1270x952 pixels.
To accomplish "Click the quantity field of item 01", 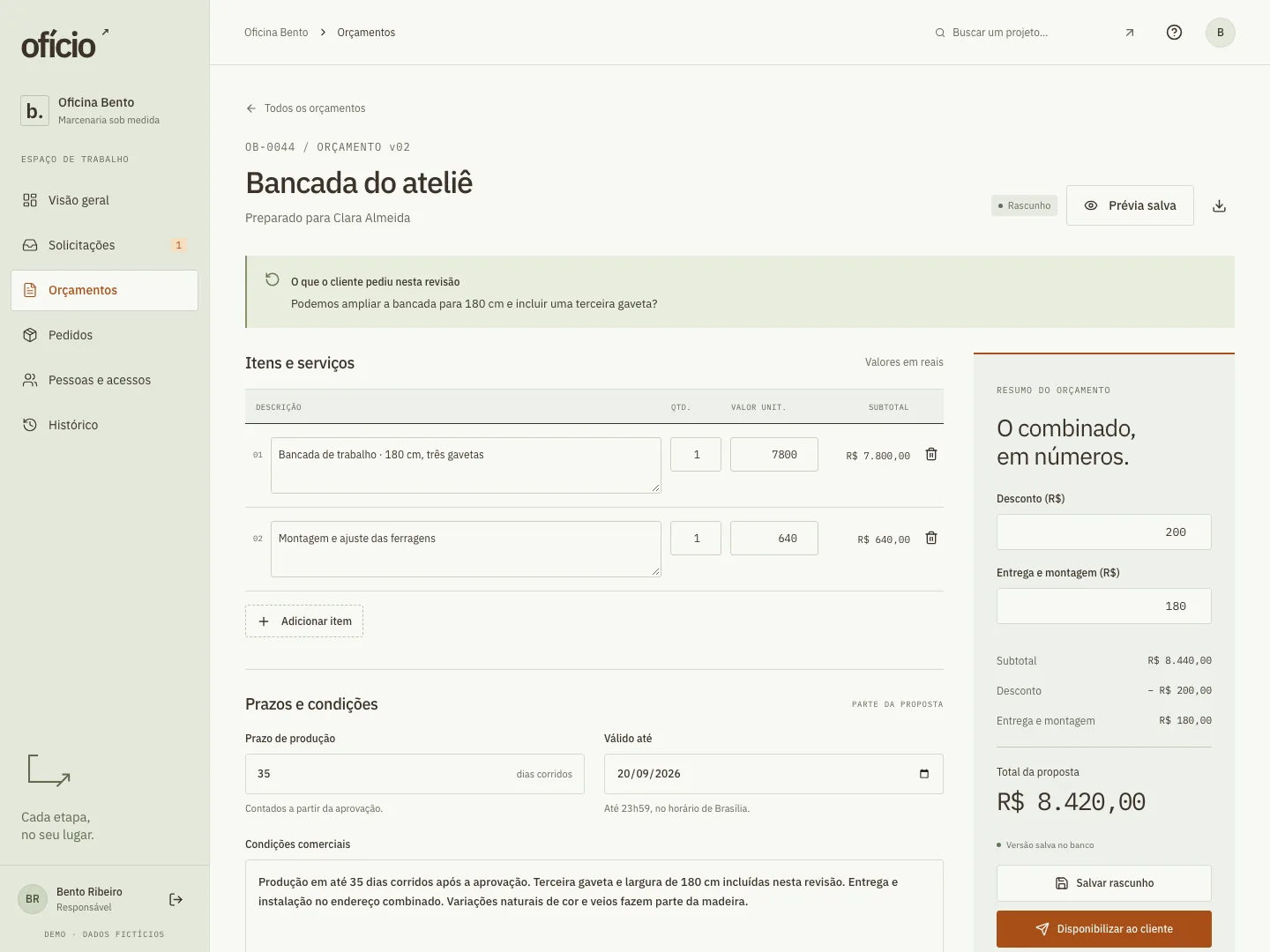I will (x=696, y=455).
